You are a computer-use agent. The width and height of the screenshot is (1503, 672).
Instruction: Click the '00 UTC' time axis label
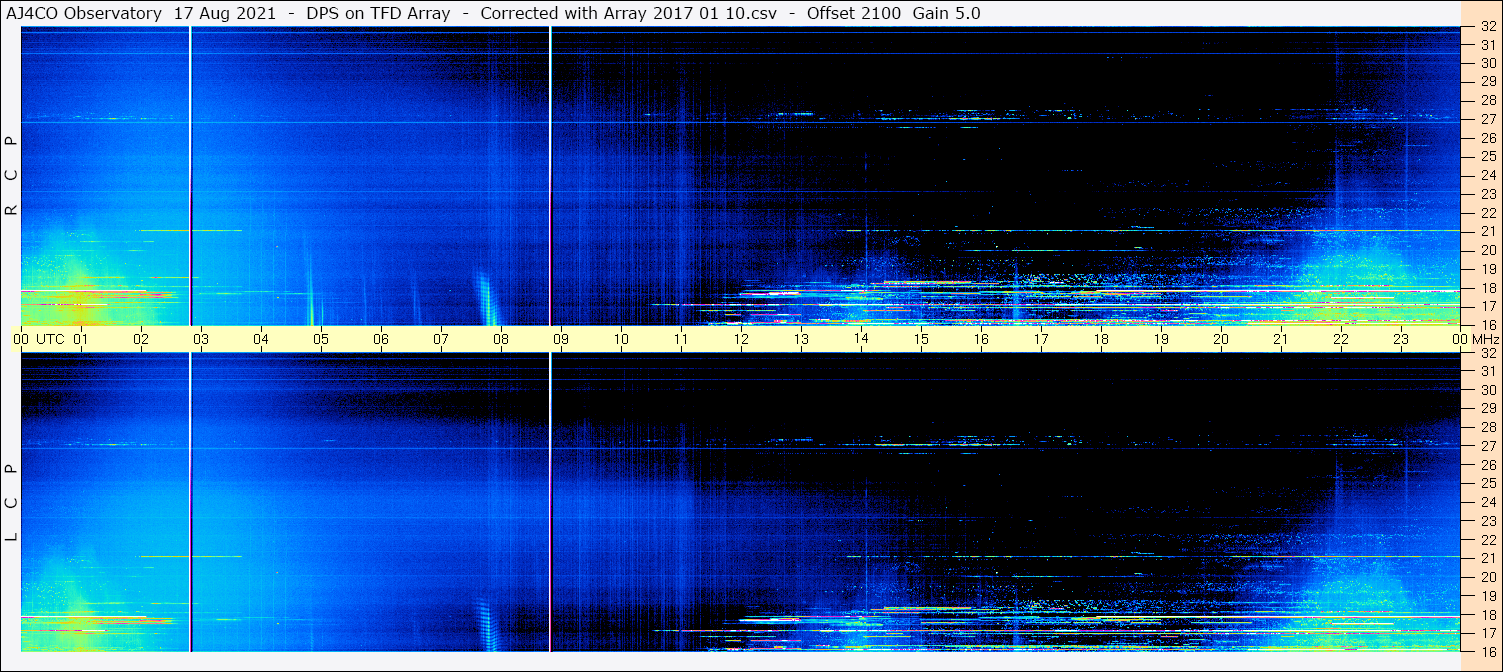37,339
